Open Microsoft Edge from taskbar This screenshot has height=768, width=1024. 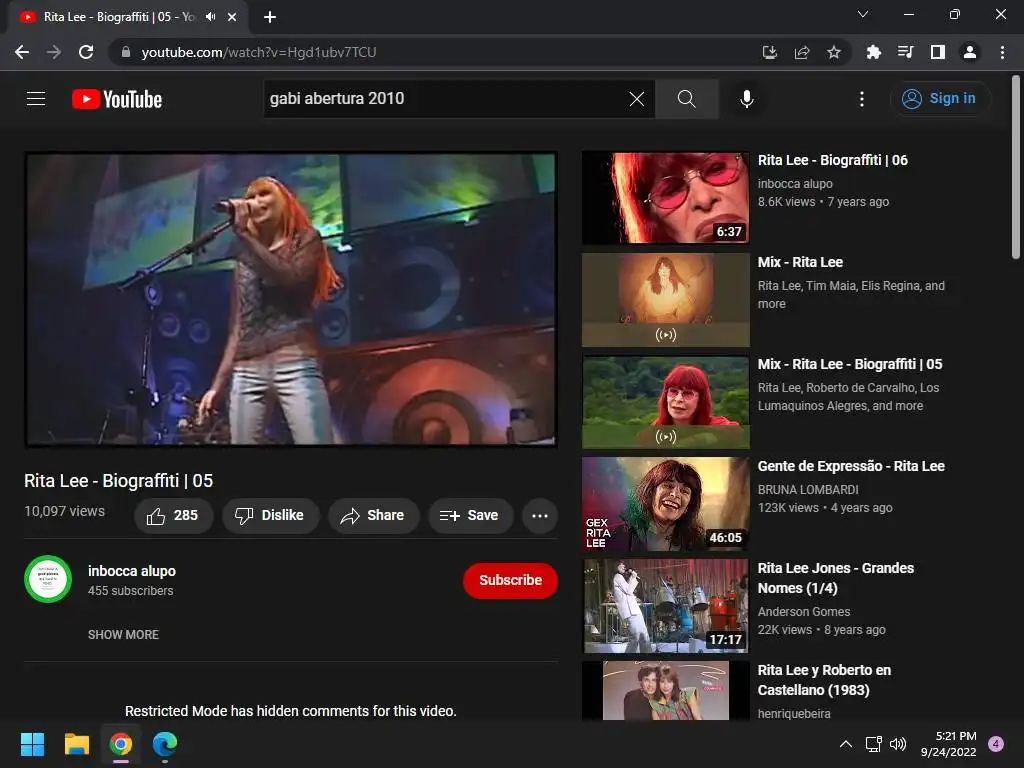tap(165, 744)
